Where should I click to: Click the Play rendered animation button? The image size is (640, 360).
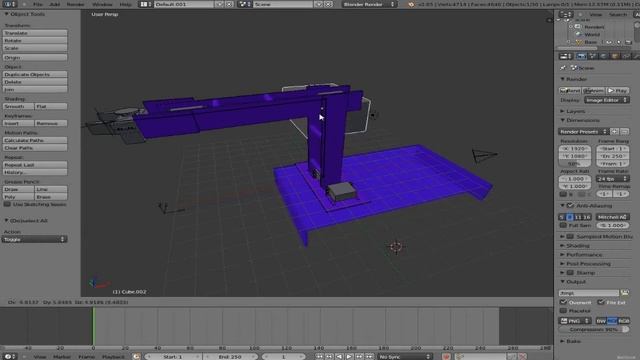click(618, 90)
